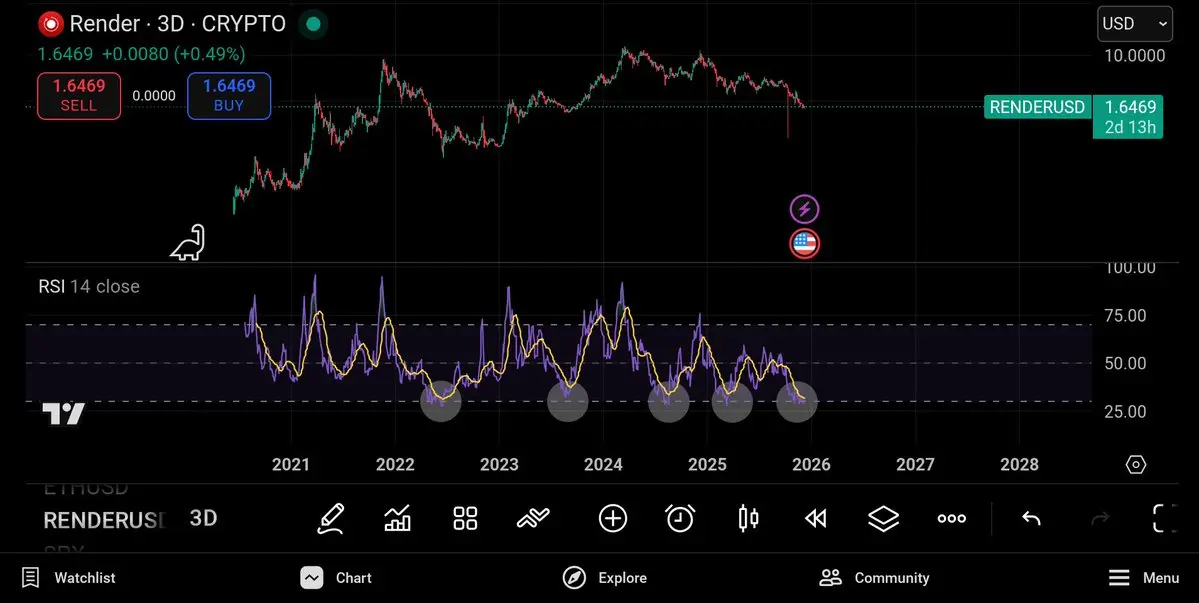Open the Community tab

874,578
